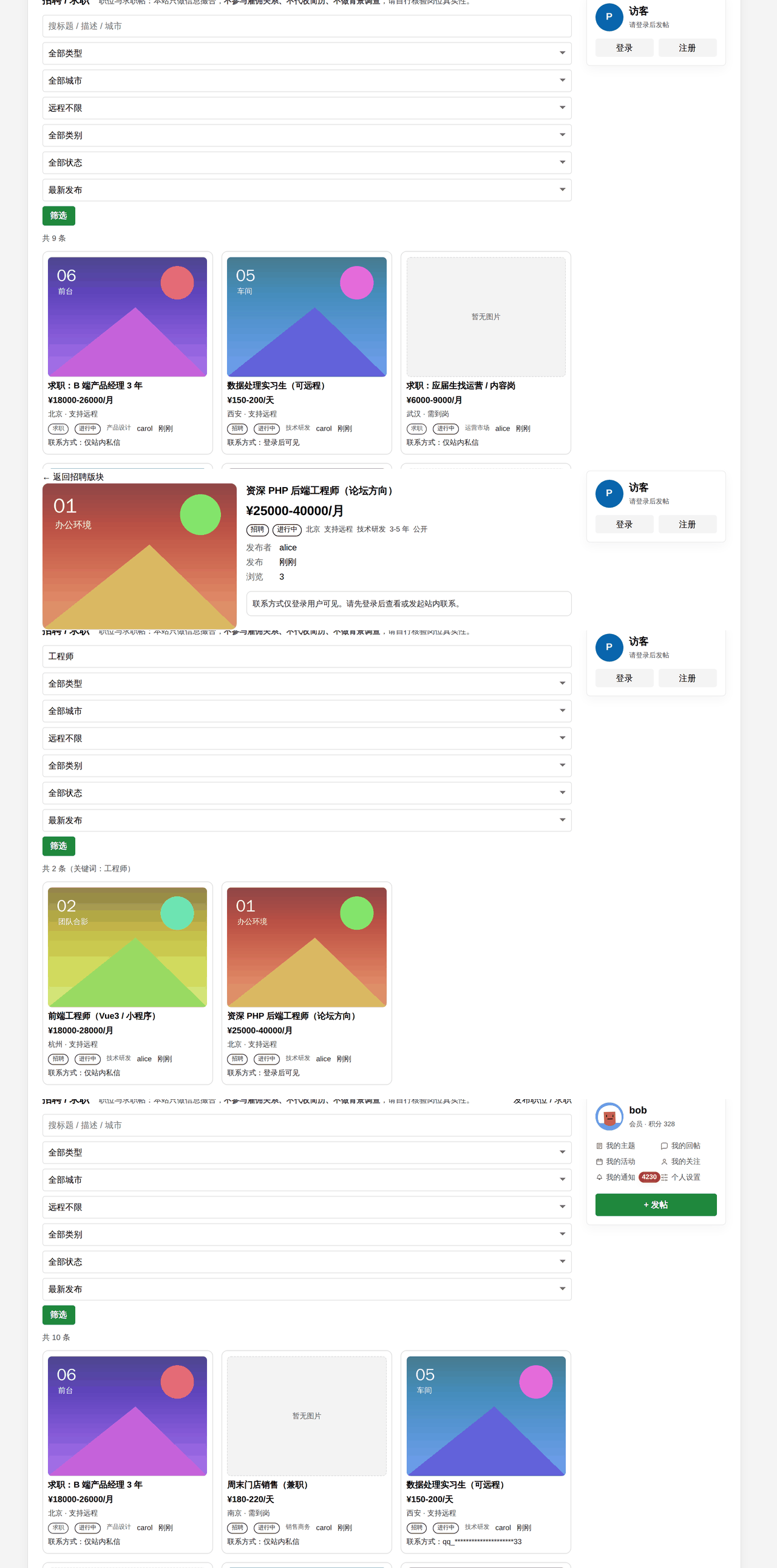Click the 销售商务 category tag

tap(298, 1527)
